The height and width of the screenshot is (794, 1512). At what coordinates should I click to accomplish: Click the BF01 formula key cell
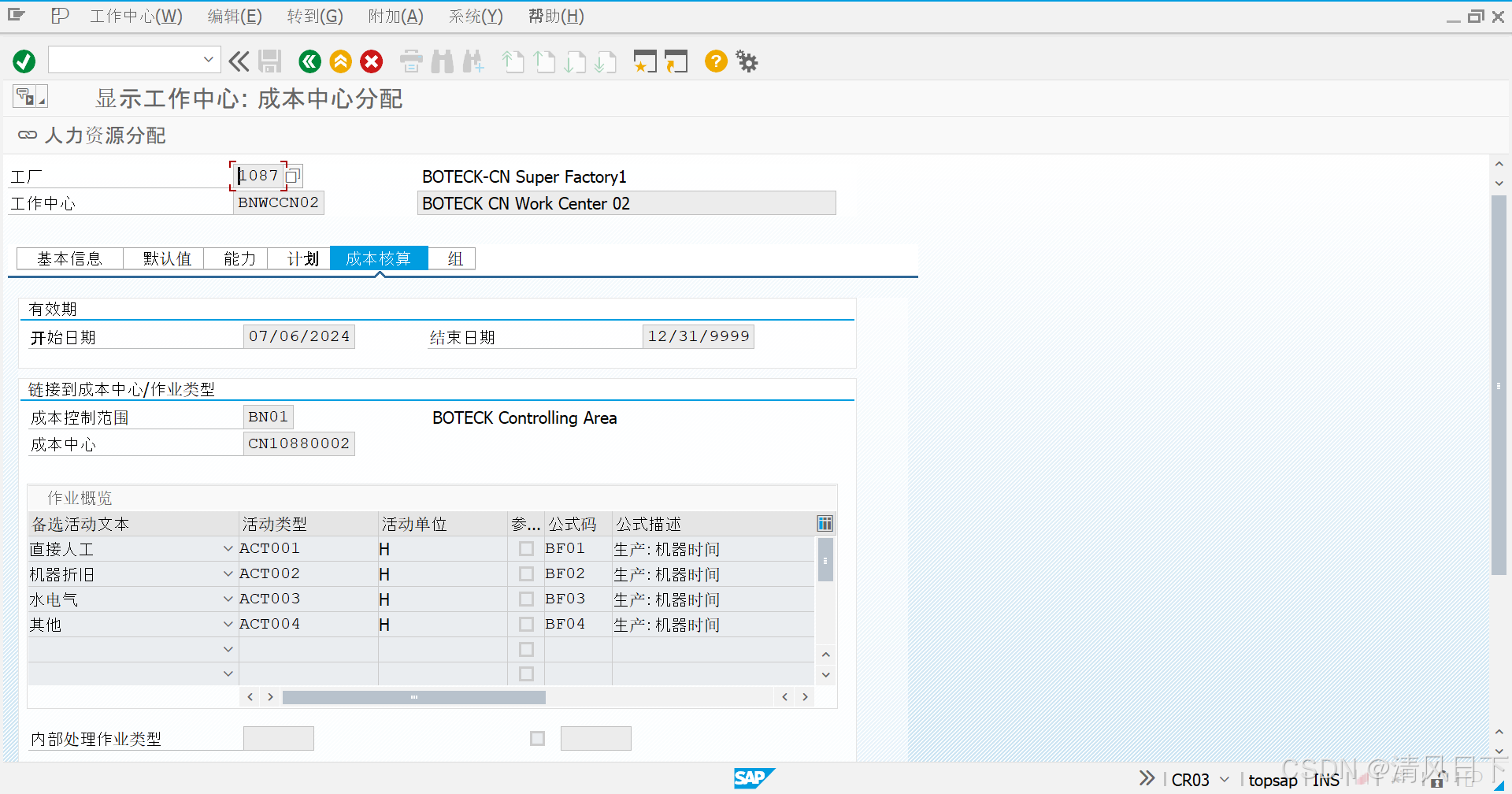pos(578,549)
